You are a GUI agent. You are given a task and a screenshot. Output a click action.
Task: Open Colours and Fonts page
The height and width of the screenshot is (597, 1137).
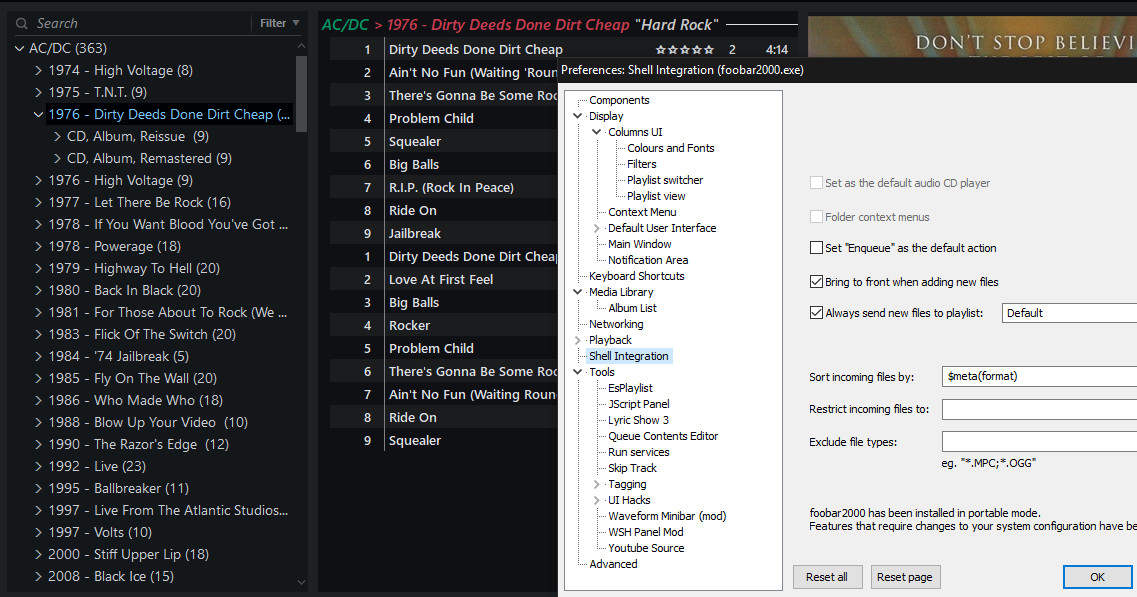(x=671, y=148)
